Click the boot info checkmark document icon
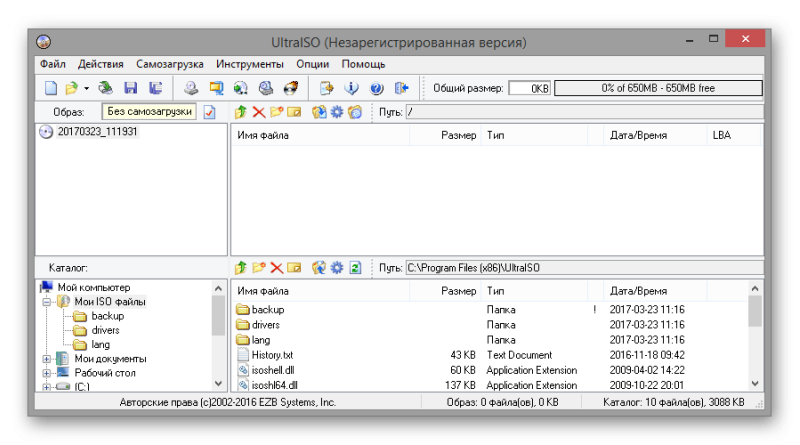 click(x=210, y=112)
